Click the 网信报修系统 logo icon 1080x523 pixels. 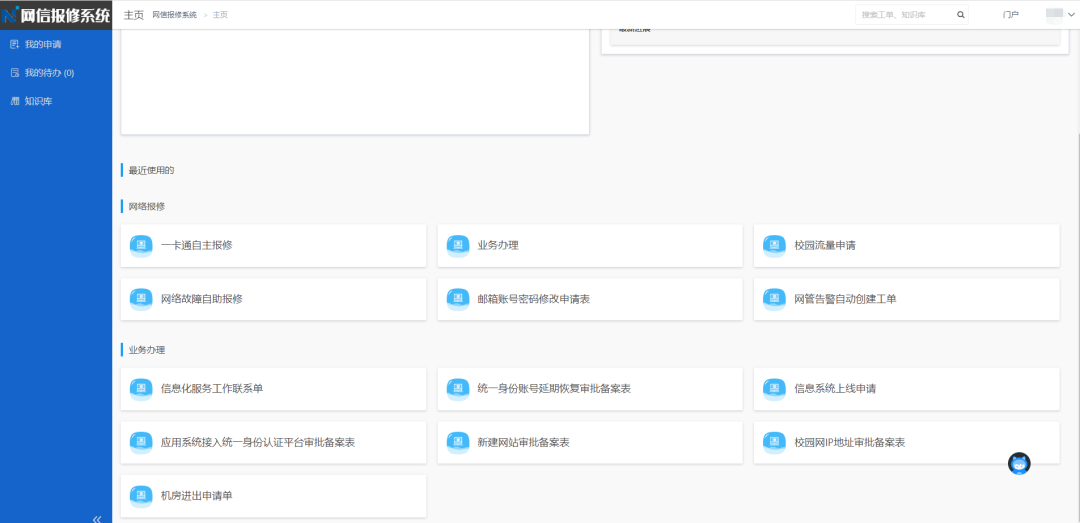click(11, 15)
